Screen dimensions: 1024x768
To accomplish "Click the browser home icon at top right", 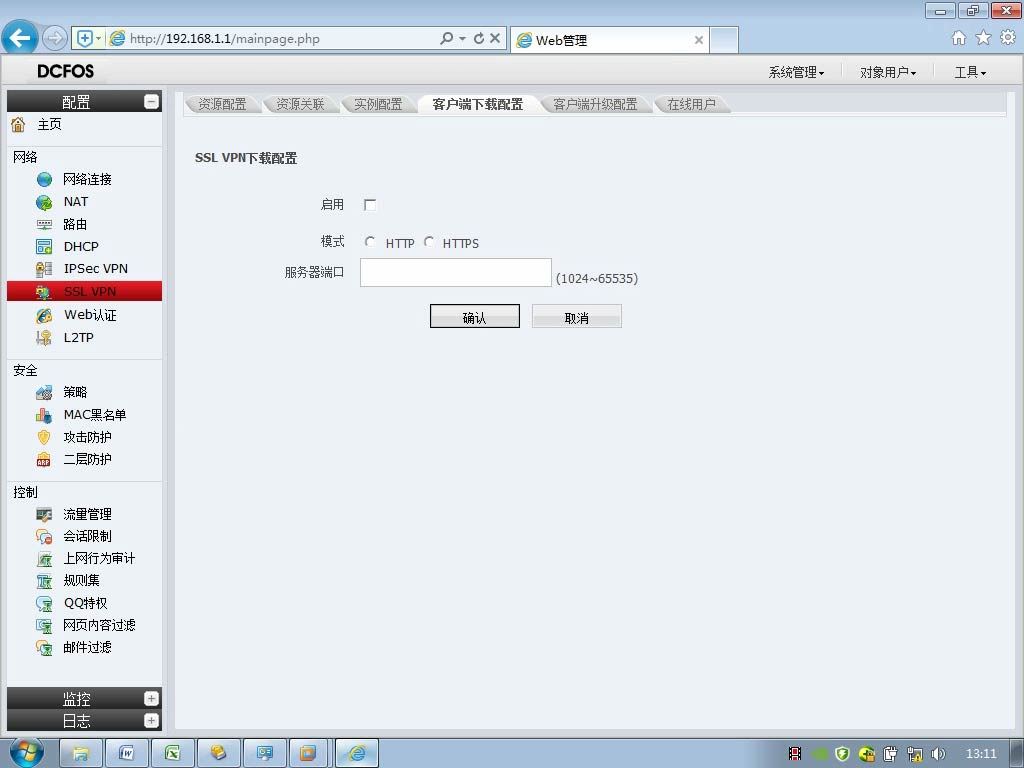I will (x=959, y=38).
